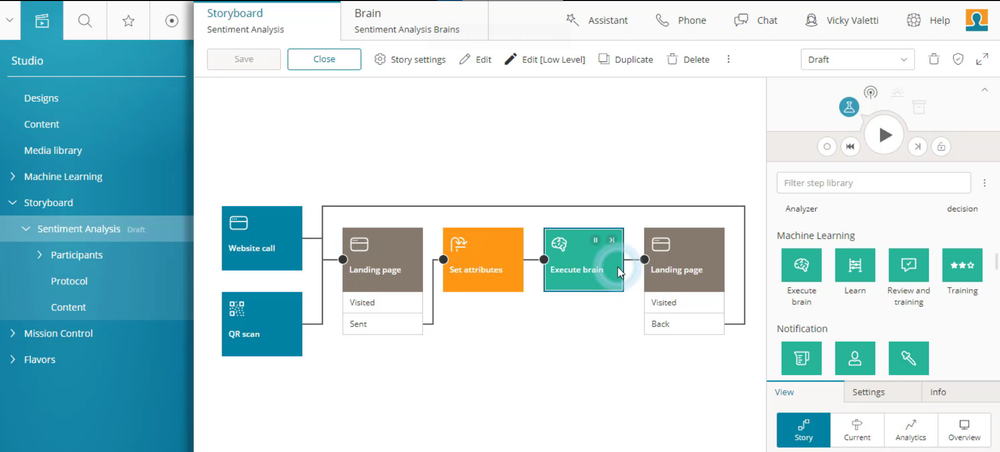Select the Set attributes step
Viewport: 1000px width, 452px height.
pos(483,259)
